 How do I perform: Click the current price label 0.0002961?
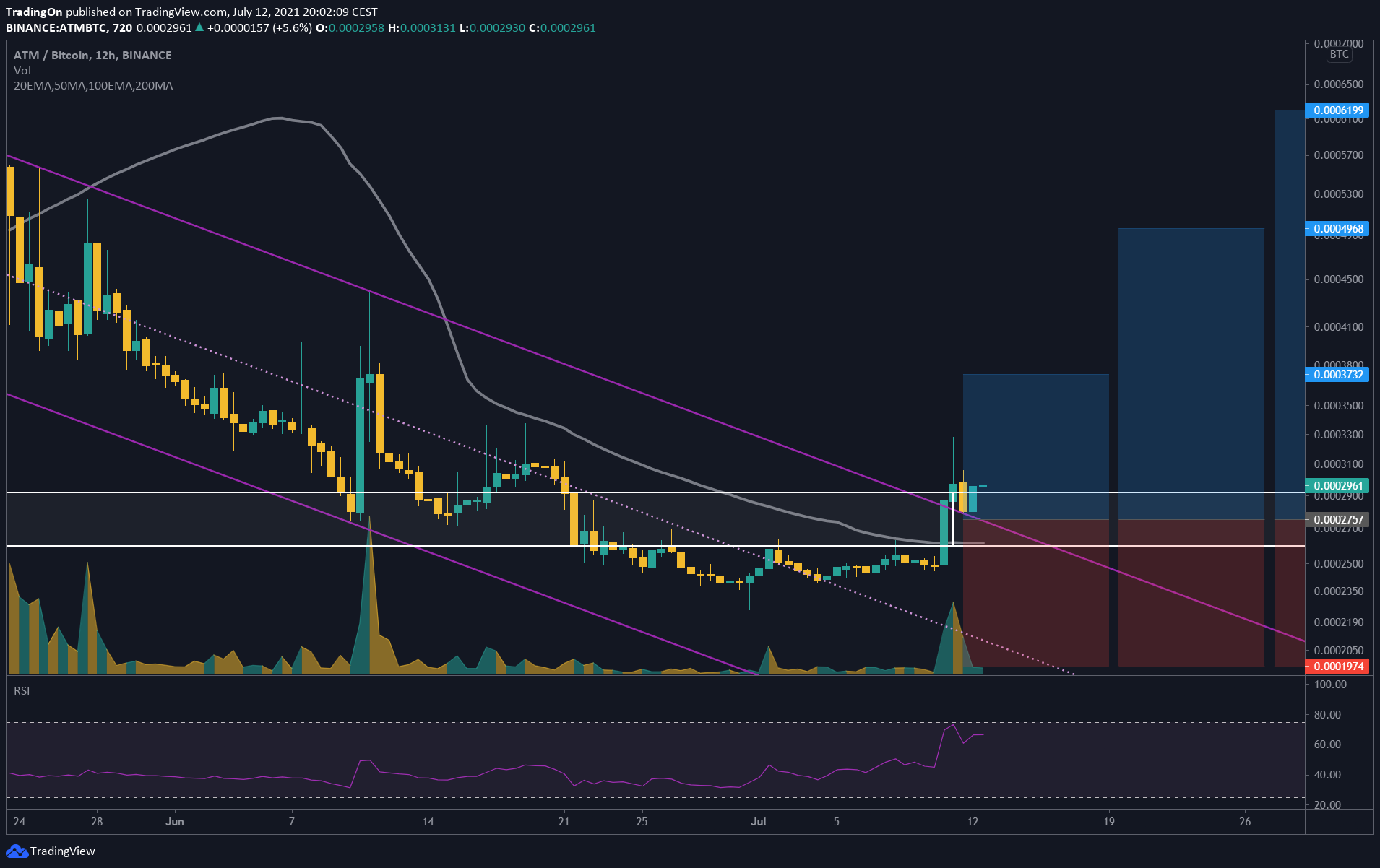click(x=1337, y=486)
